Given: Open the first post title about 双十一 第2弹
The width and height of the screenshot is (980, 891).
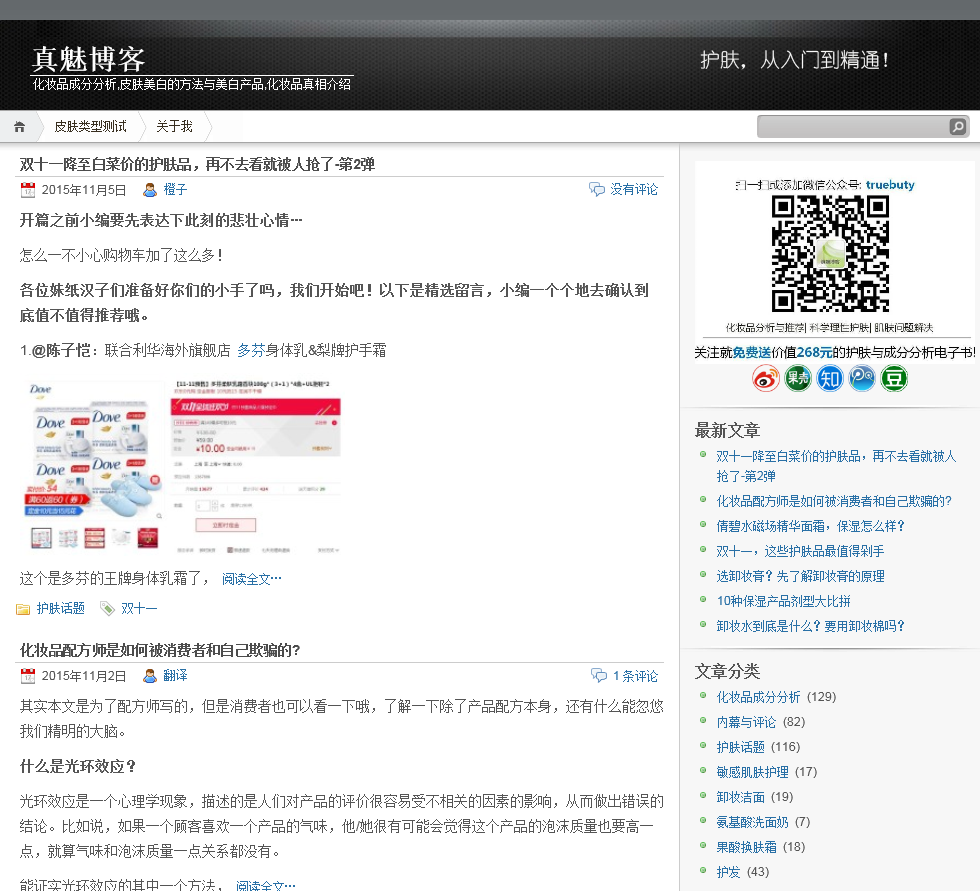Looking at the screenshot, I should coord(197,164).
